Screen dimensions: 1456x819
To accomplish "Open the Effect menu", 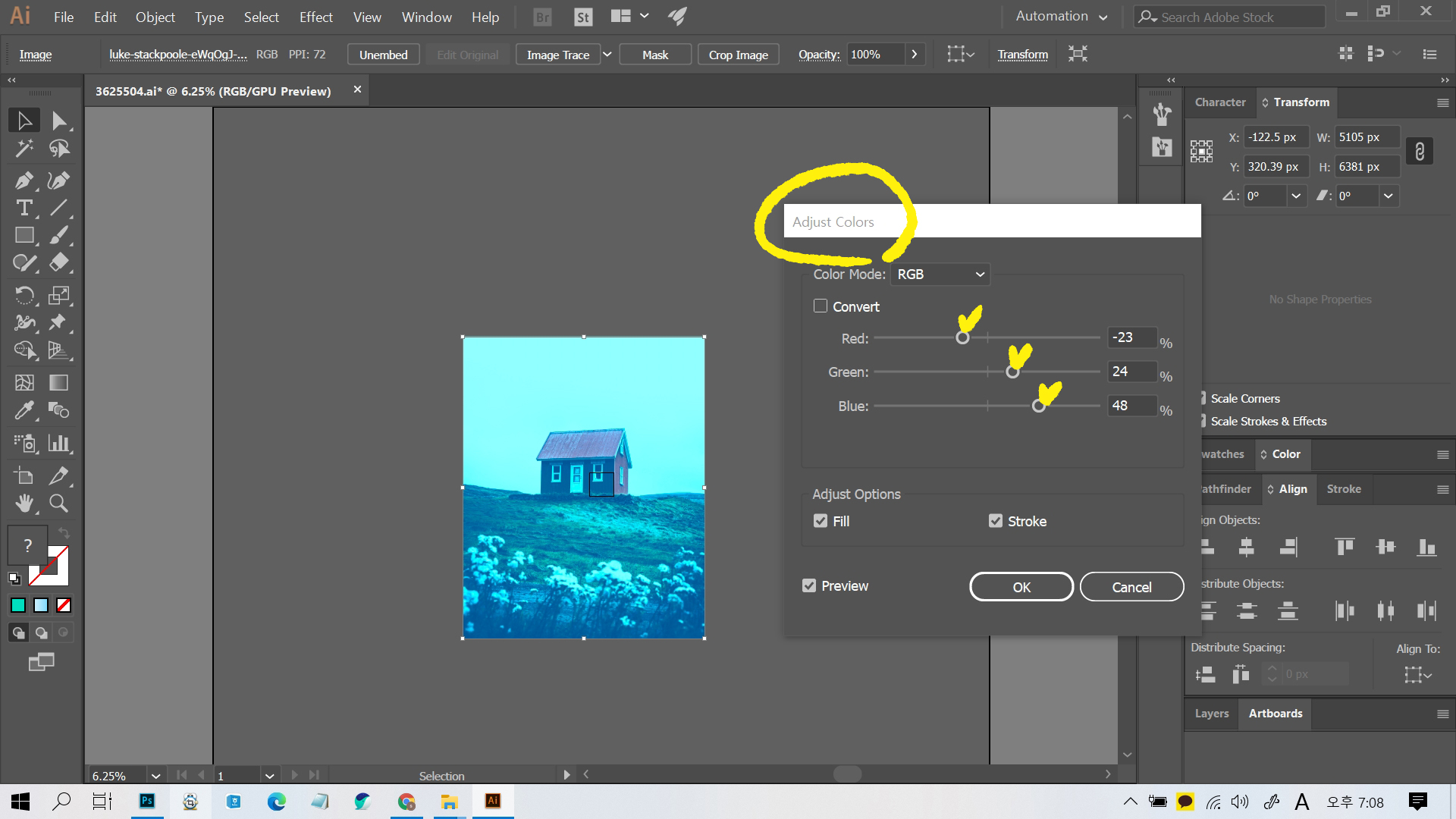I will pos(315,17).
